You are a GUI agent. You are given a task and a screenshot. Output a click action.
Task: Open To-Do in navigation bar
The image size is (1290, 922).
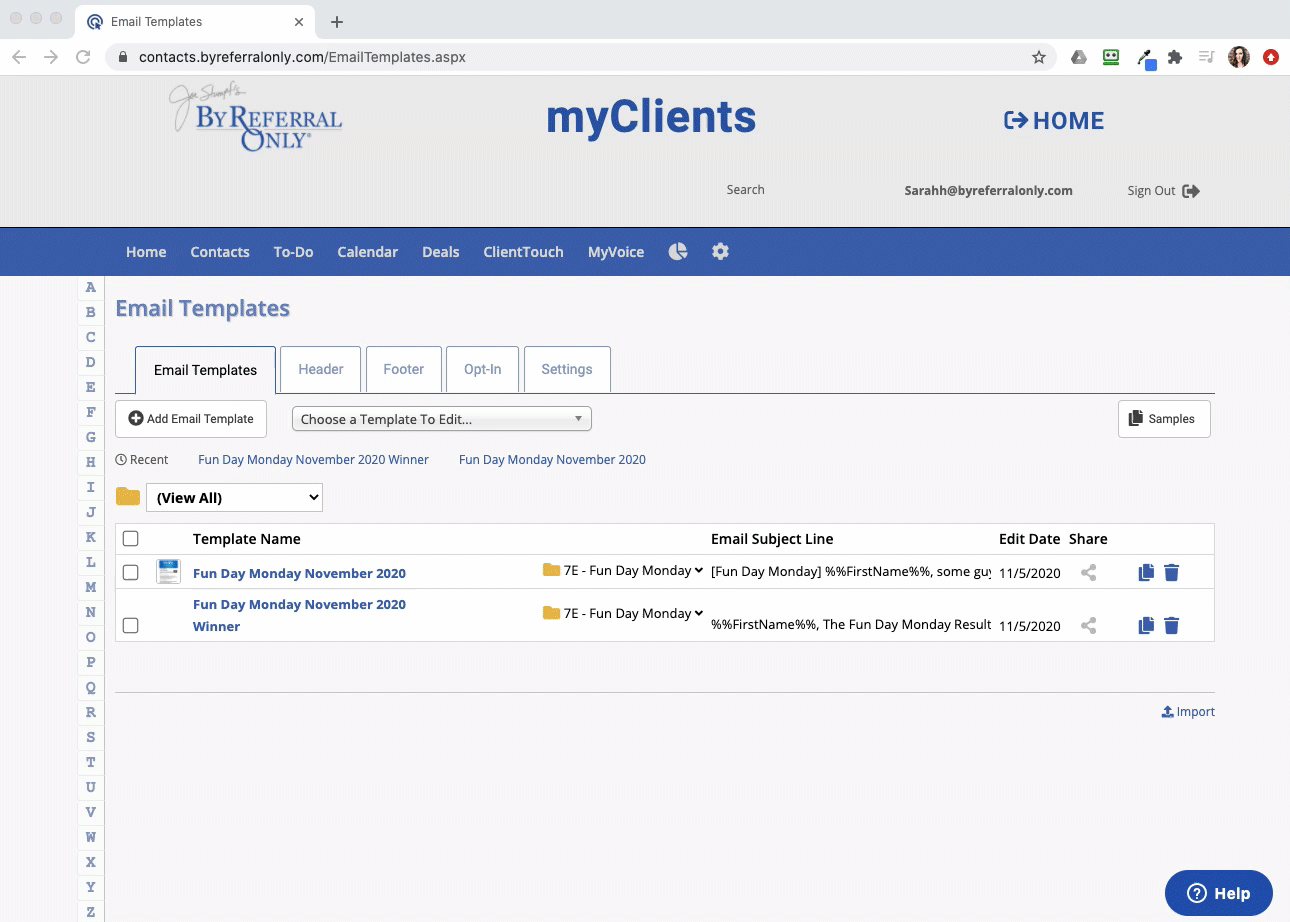pos(293,252)
